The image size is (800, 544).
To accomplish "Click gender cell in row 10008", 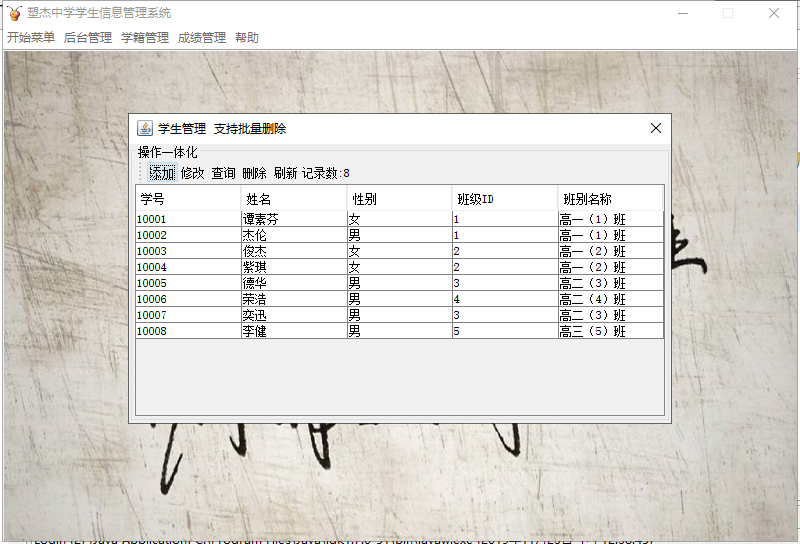I will [399, 331].
